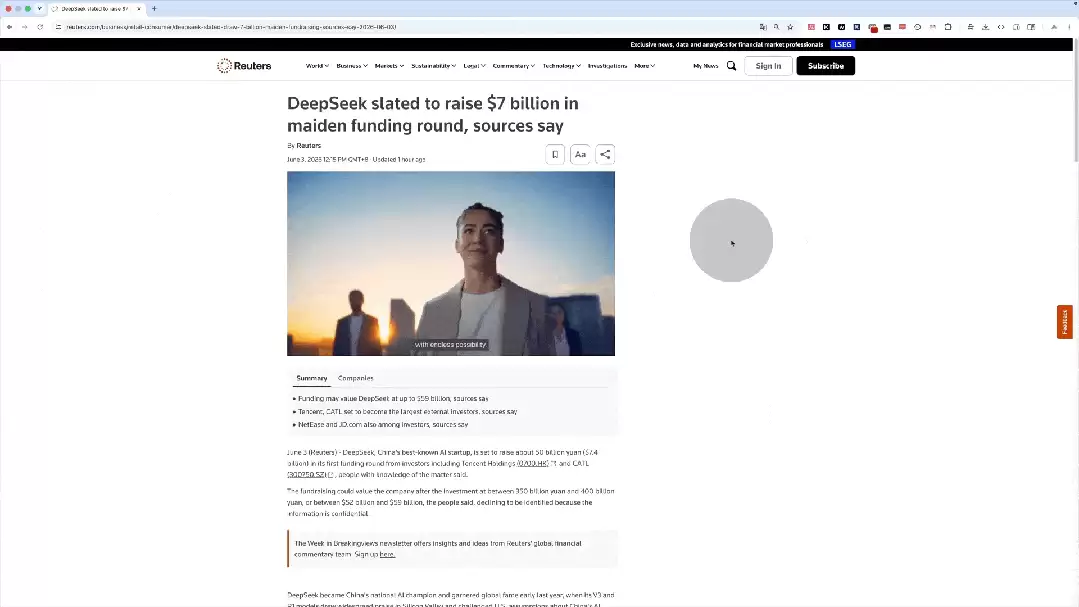
Task: Follow the newsletter sign up 'here' link
Action: point(387,554)
